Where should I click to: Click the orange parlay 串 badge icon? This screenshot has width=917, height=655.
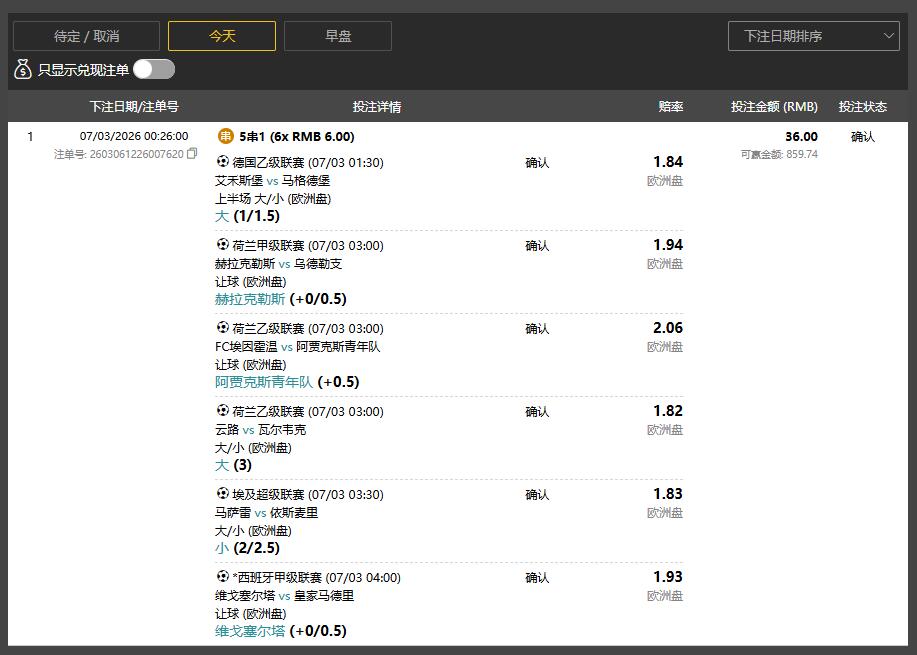(x=225, y=136)
